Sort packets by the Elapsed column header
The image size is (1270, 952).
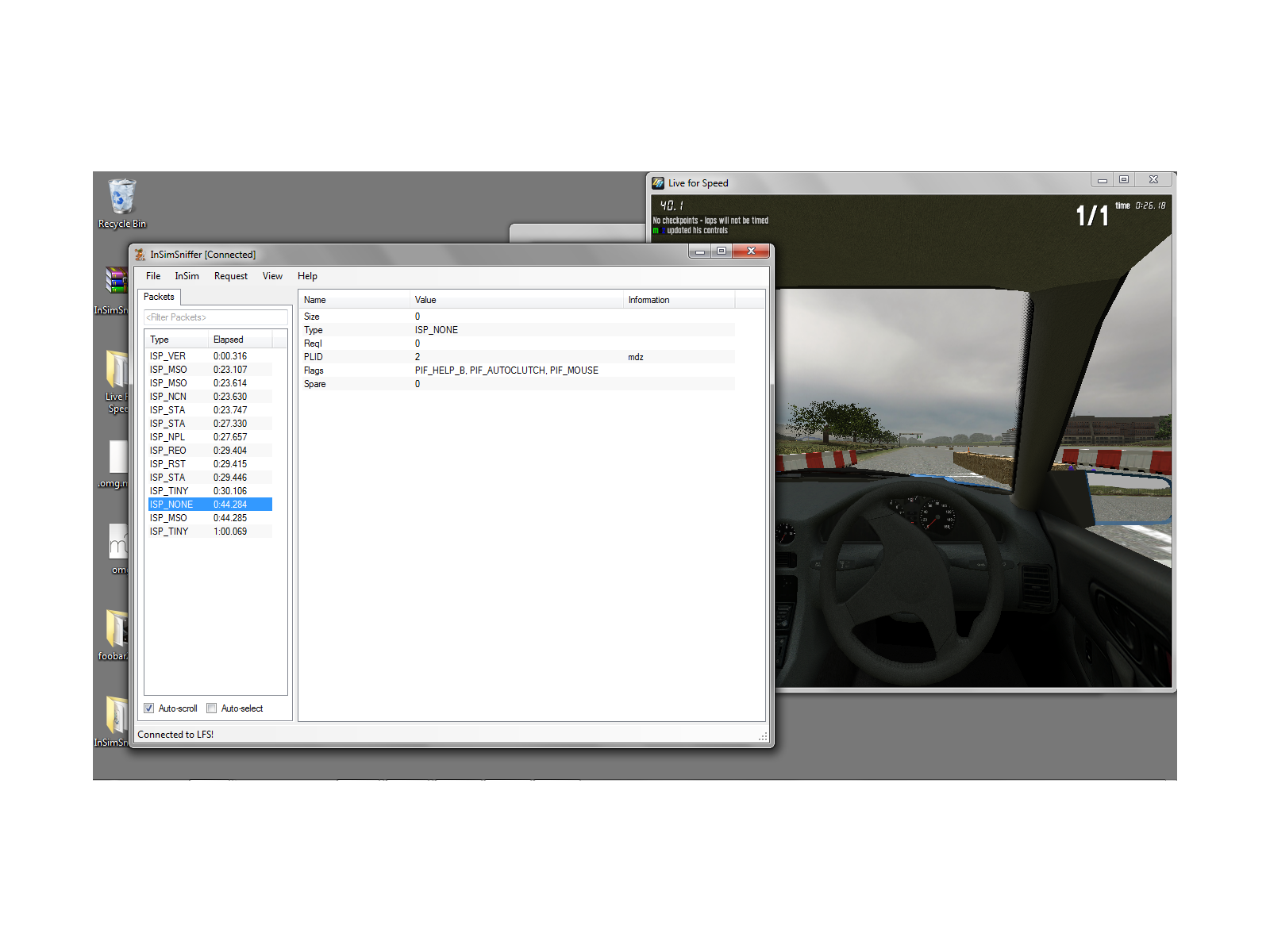(240, 340)
